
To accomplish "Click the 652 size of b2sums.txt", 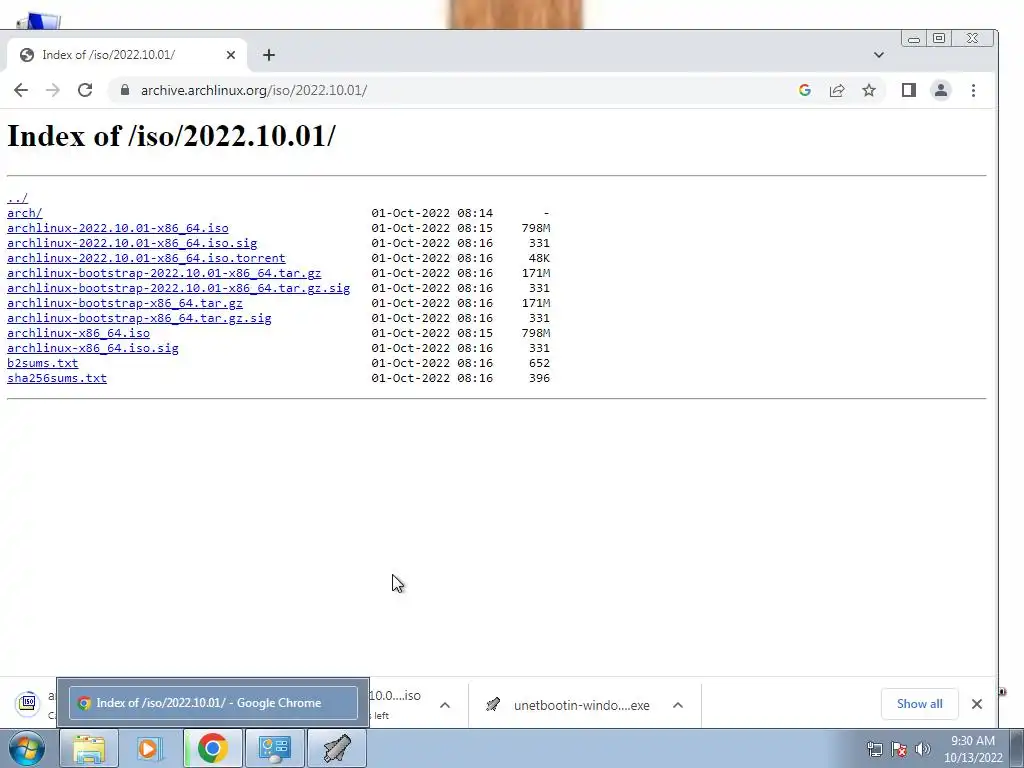I will pyautogui.click(x=539, y=363).
